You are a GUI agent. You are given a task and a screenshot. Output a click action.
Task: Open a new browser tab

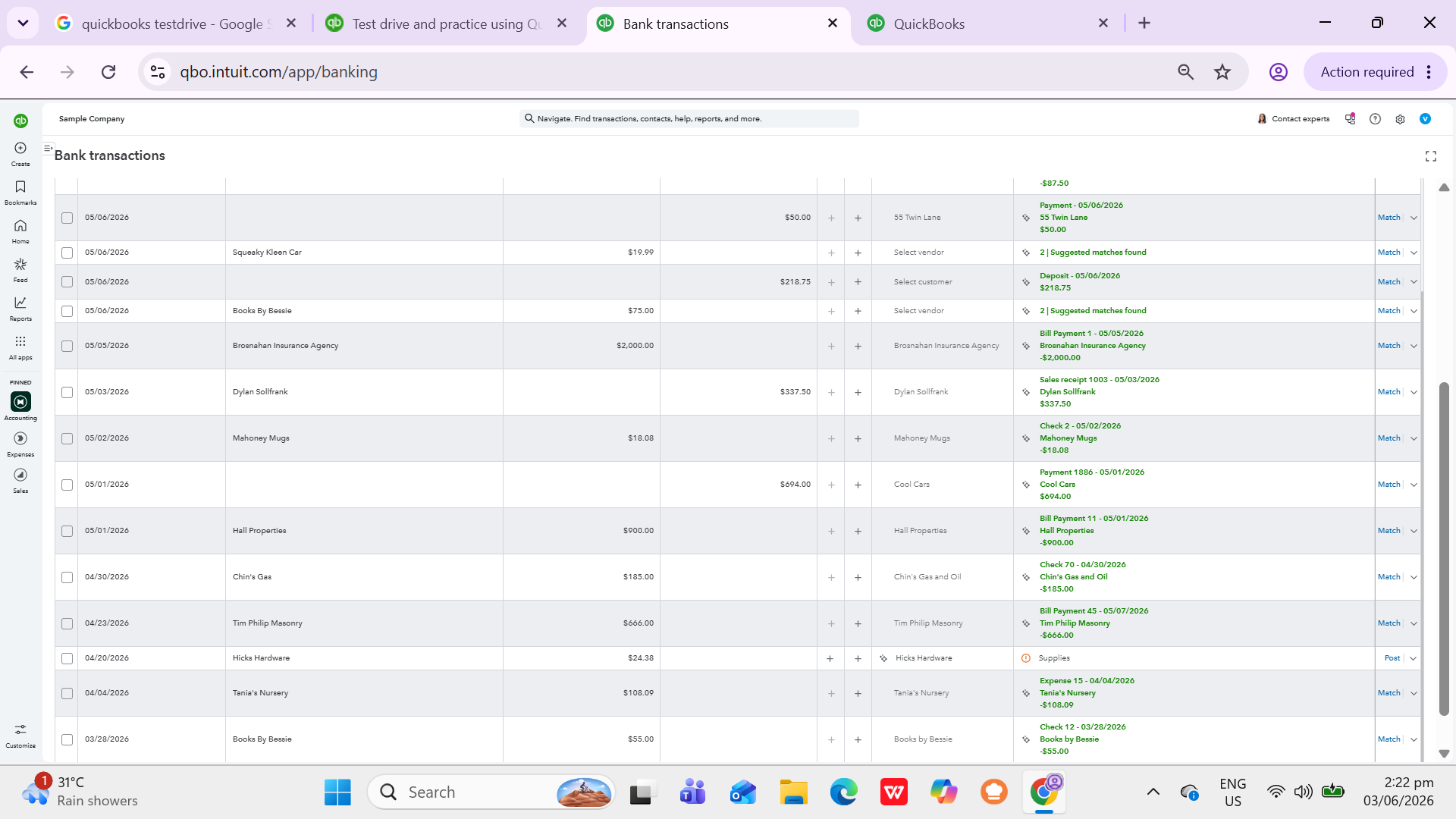point(1144,24)
